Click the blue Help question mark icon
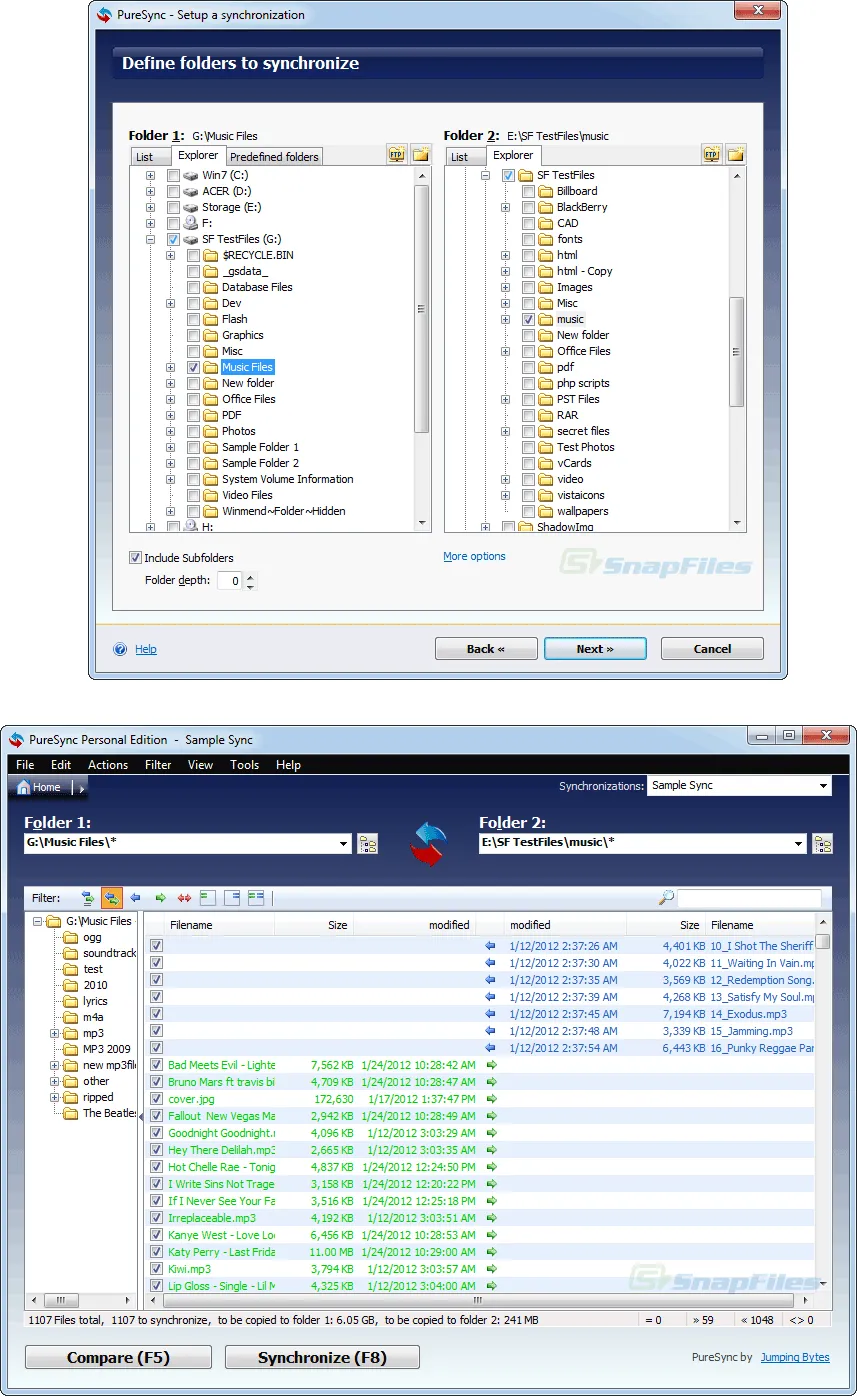The image size is (857, 1396). [x=121, y=649]
